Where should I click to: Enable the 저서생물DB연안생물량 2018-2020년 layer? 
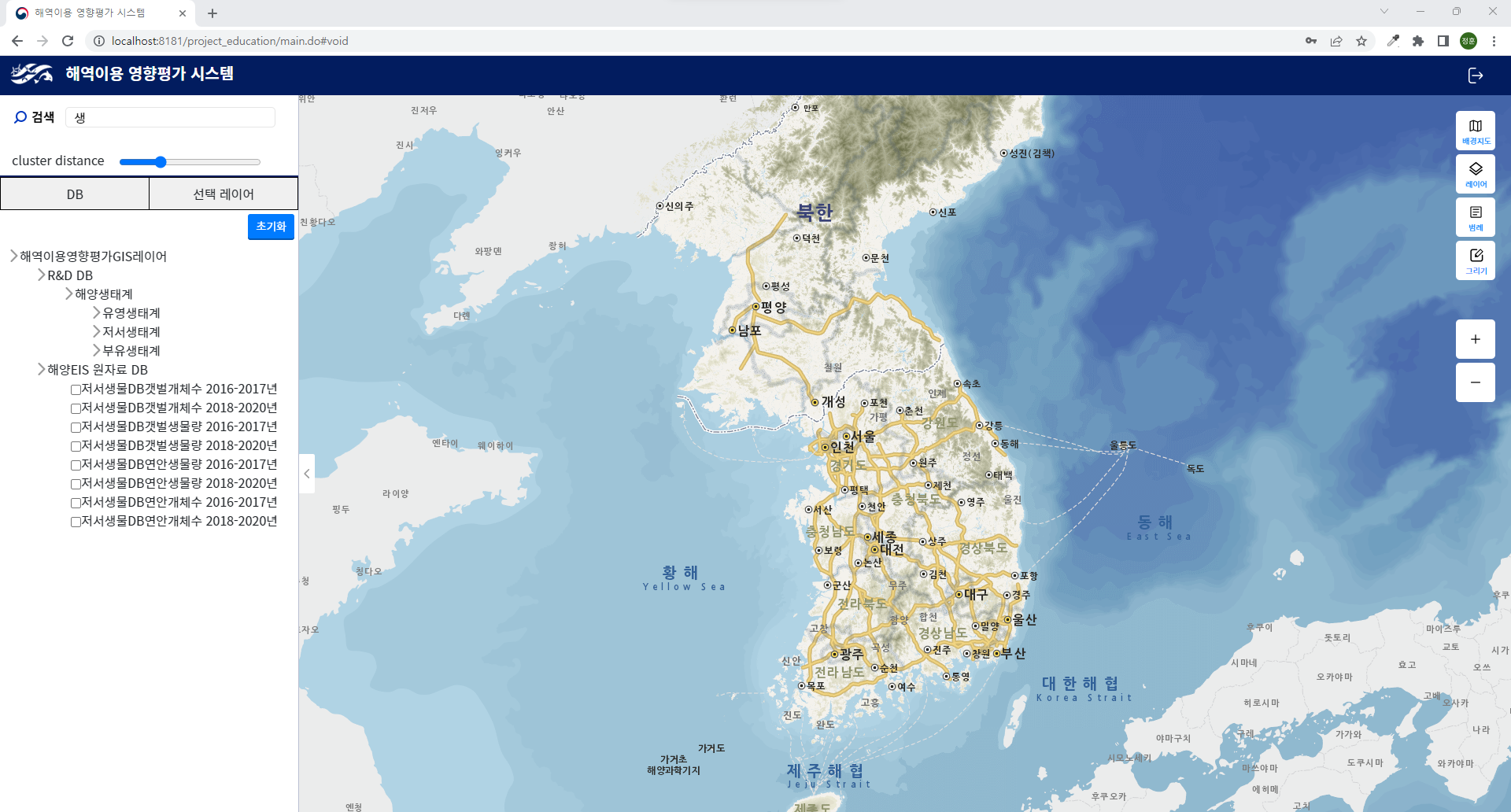coord(75,483)
